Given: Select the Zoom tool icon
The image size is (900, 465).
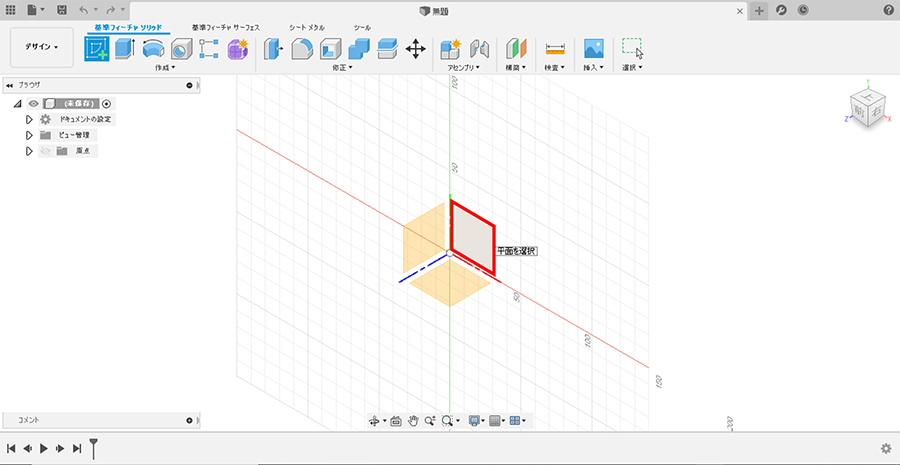Looking at the screenshot, I should click(430, 421).
